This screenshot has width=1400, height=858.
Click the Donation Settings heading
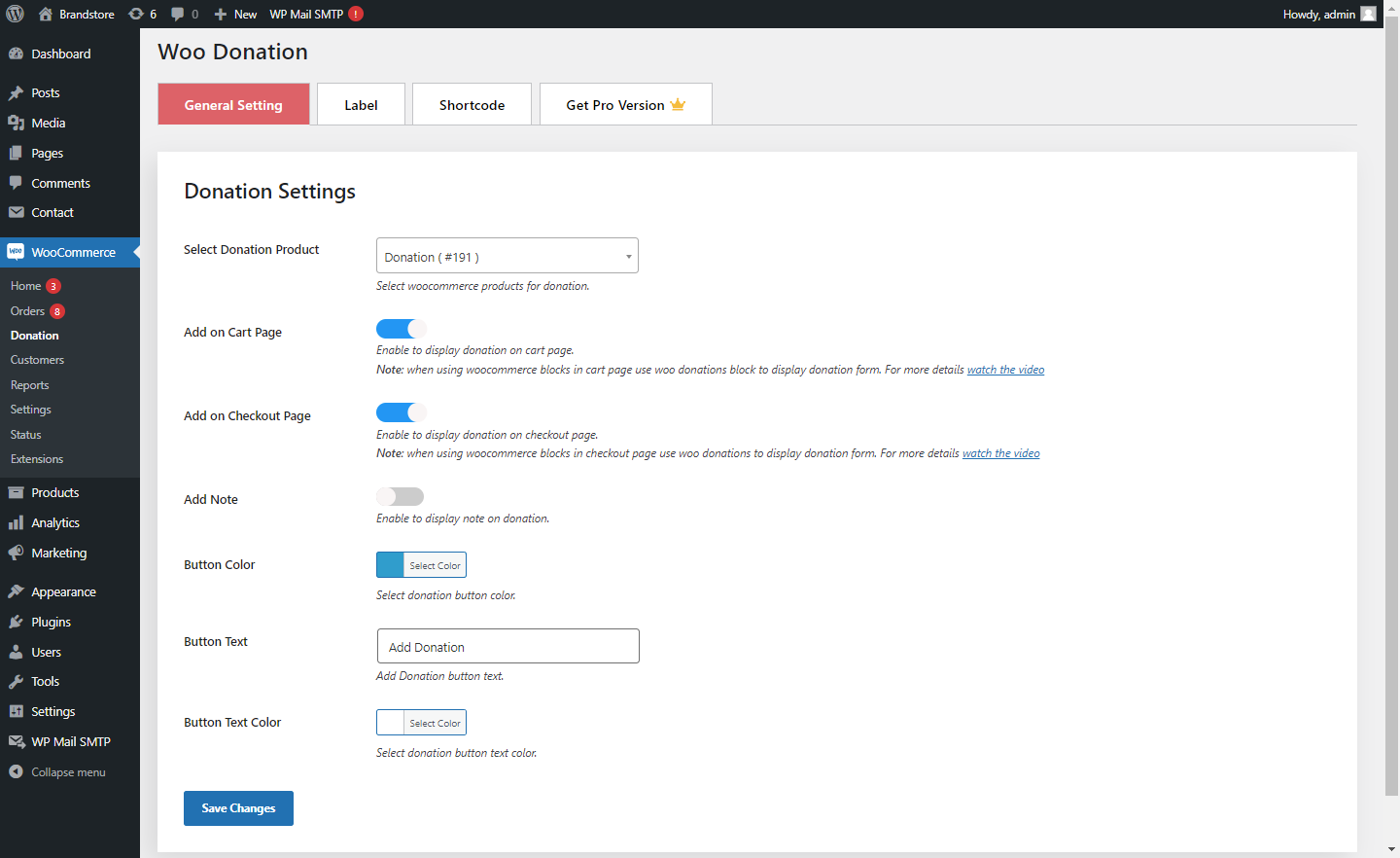(x=269, y=192)
